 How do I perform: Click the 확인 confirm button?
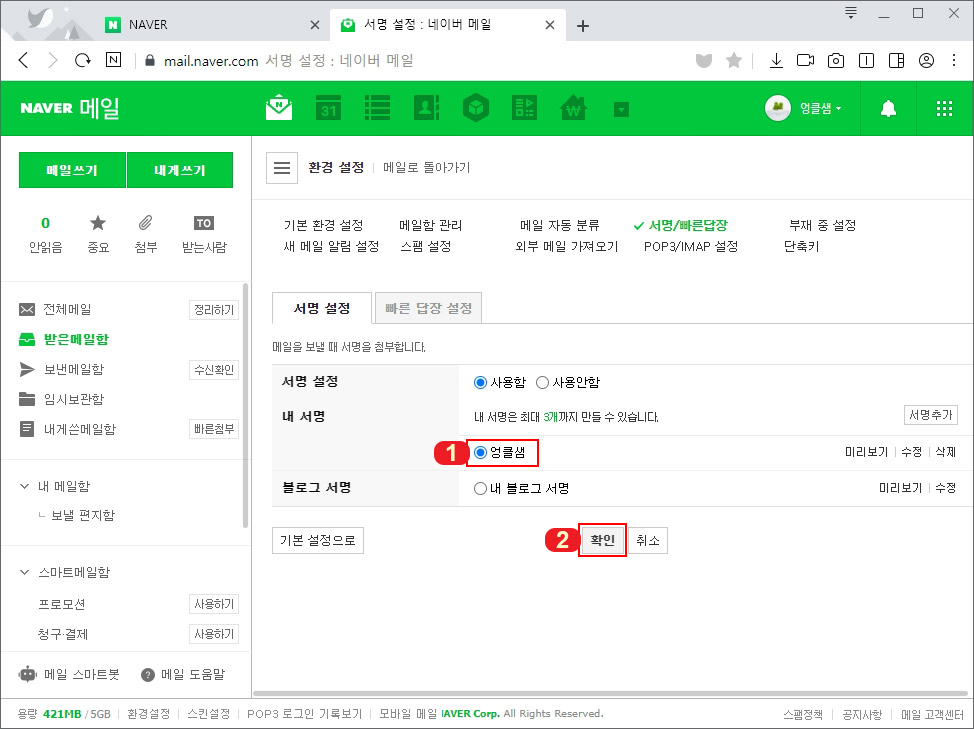(602, 539)
